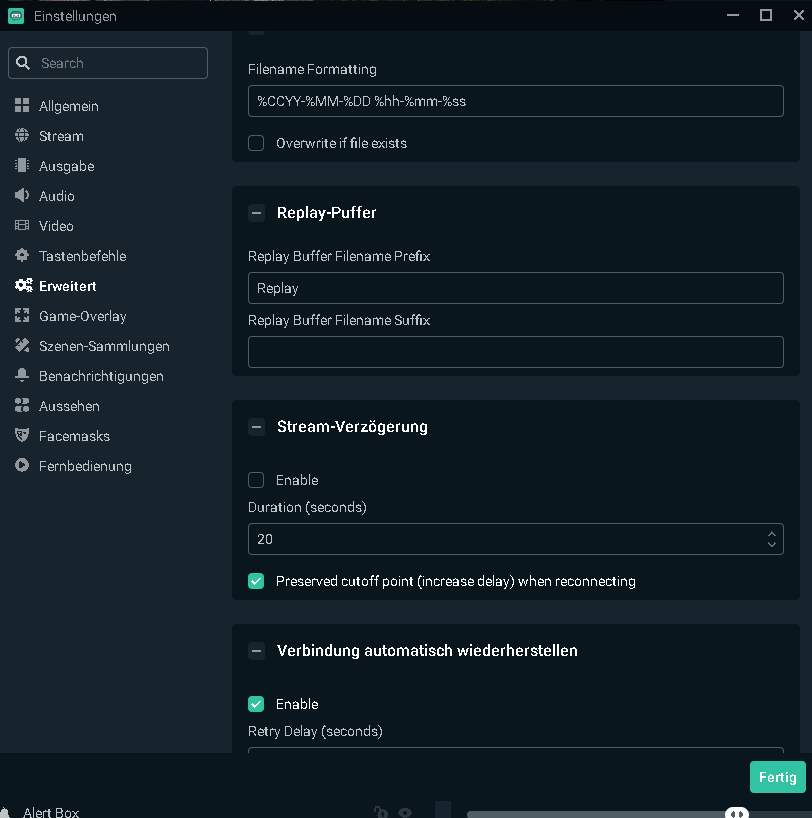This screenshot has width=812, height=818.
Task: Tick the Stream-Verzögerung Enable checkbox
Action: click(x=256, y=480)
